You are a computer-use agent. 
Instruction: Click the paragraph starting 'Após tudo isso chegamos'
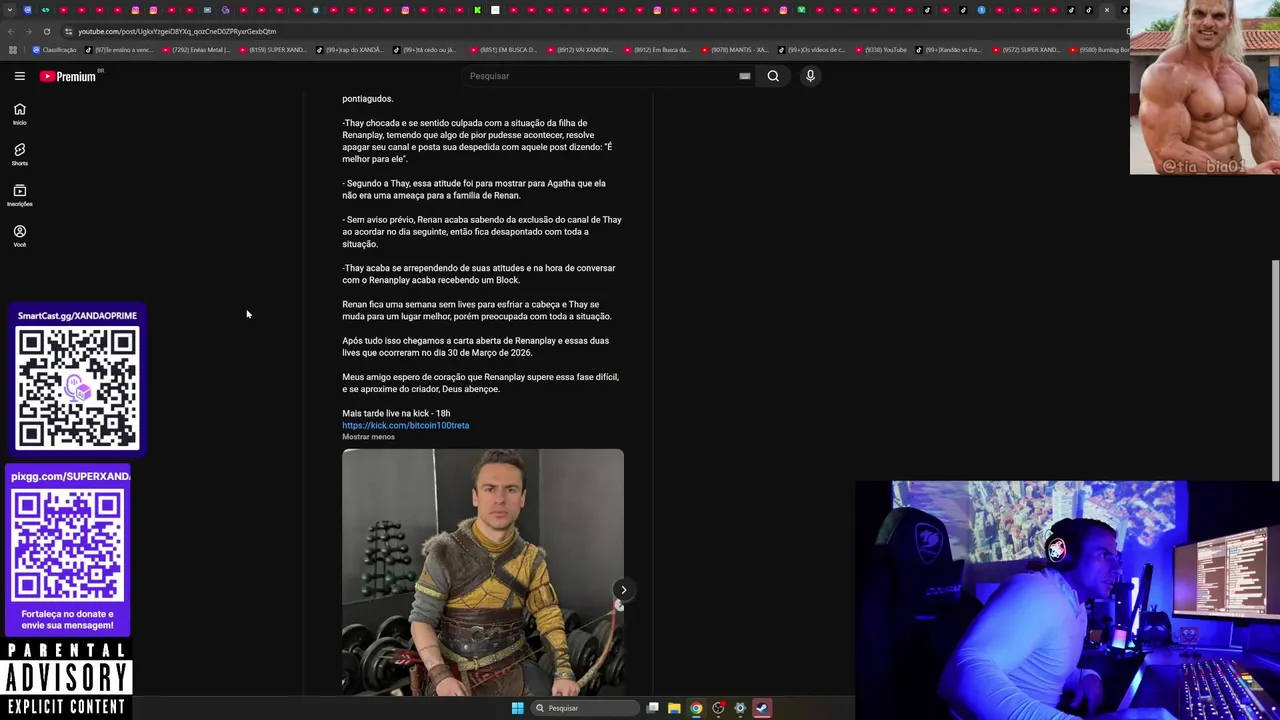click(x=475, y=346)
